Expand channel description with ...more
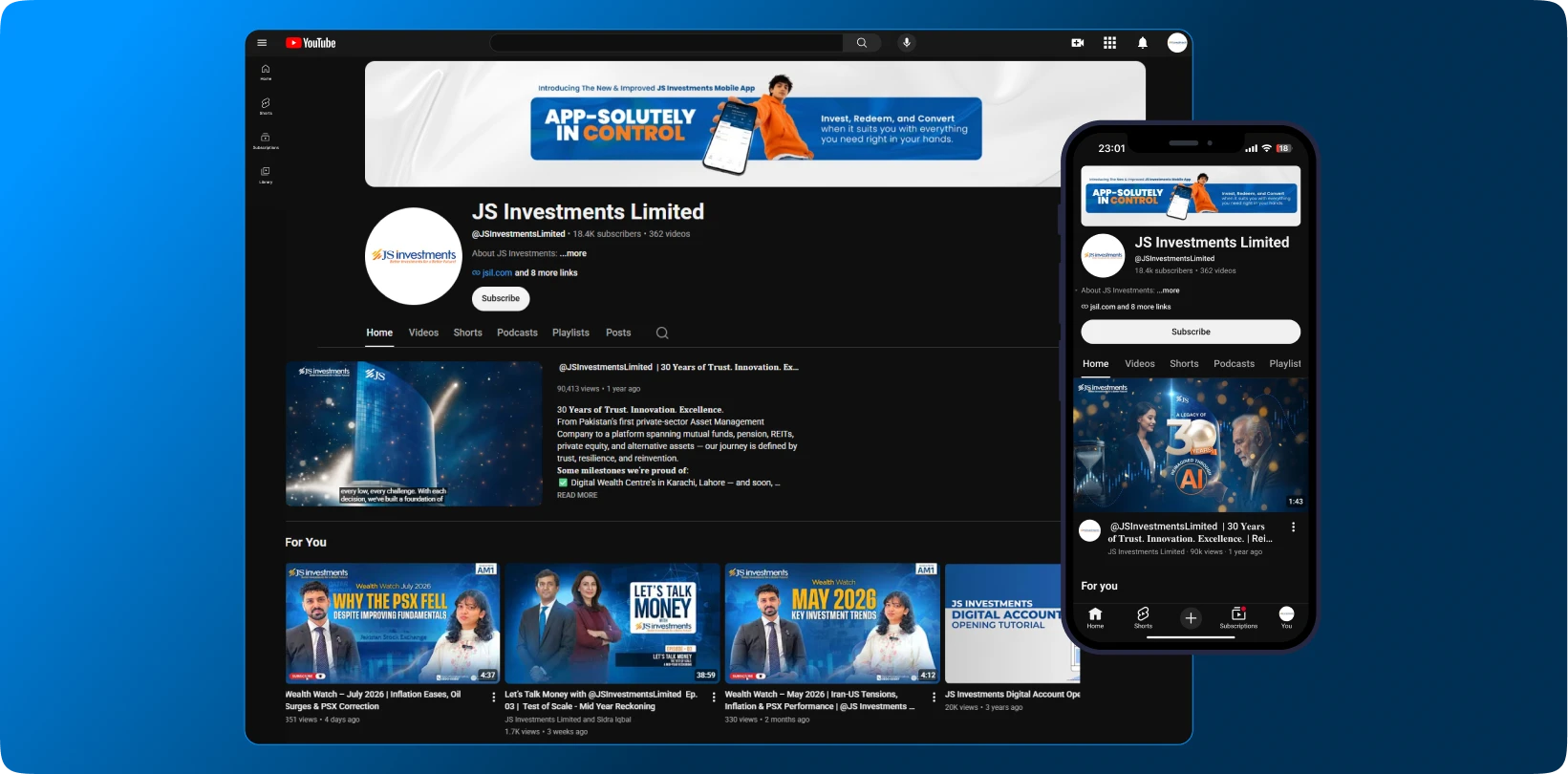The width and height of the screenshot is (1568, 774). click(x=573, y=253)
